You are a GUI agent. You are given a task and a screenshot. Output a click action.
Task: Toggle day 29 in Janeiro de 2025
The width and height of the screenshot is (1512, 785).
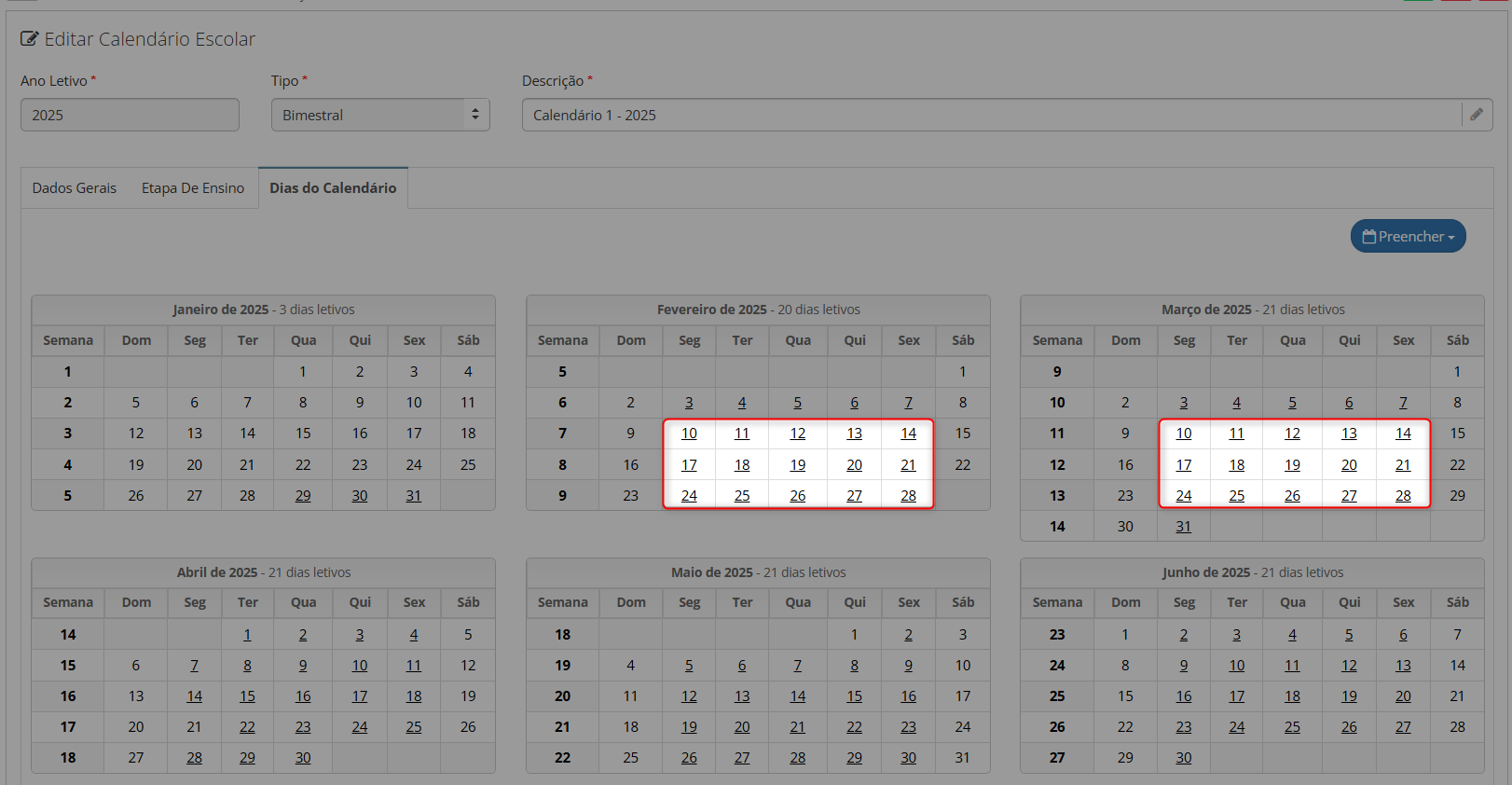(303, 496)
